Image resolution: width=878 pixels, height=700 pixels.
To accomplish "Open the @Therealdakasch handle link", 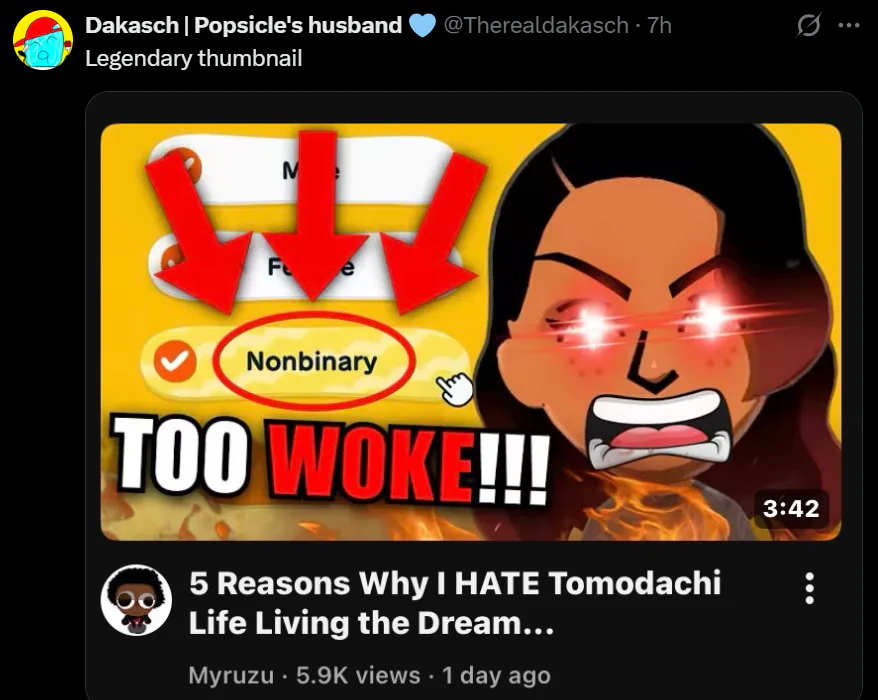I will click(536, 25).
